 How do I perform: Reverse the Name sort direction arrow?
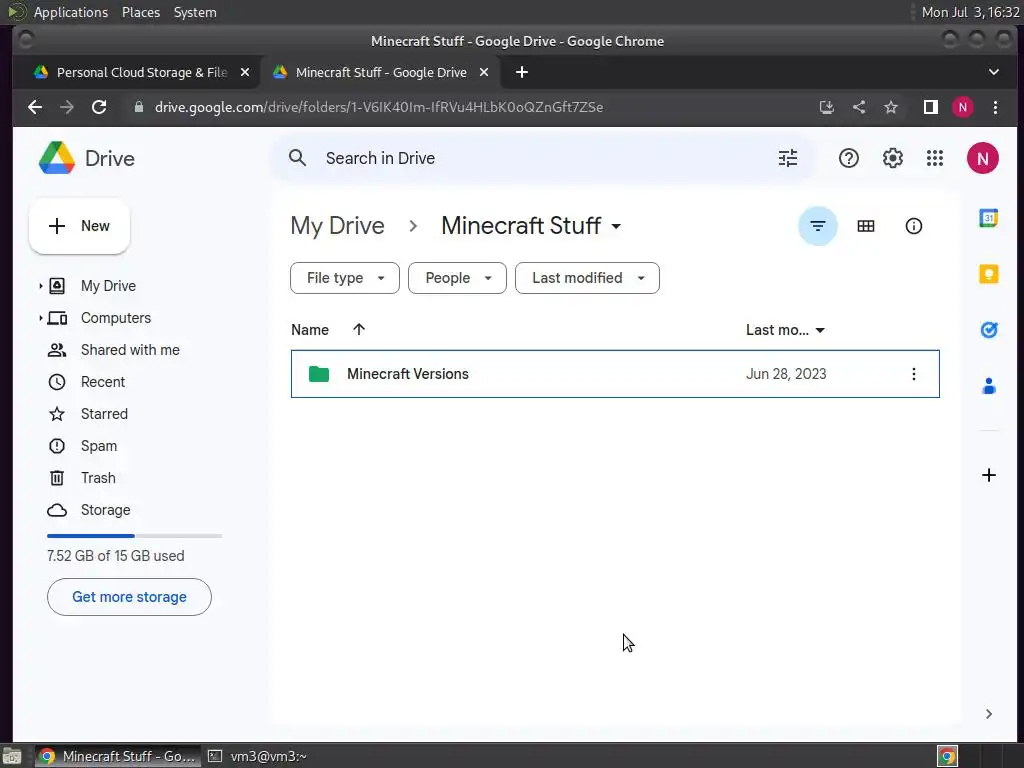coord(359,329)
